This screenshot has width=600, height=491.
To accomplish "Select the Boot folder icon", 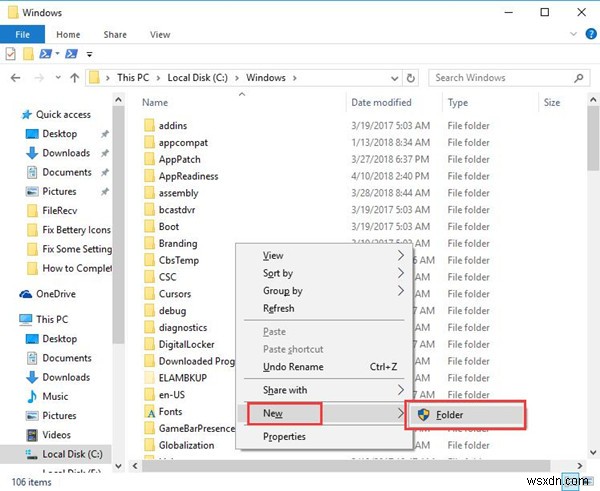I will click(x=149, y=227).
